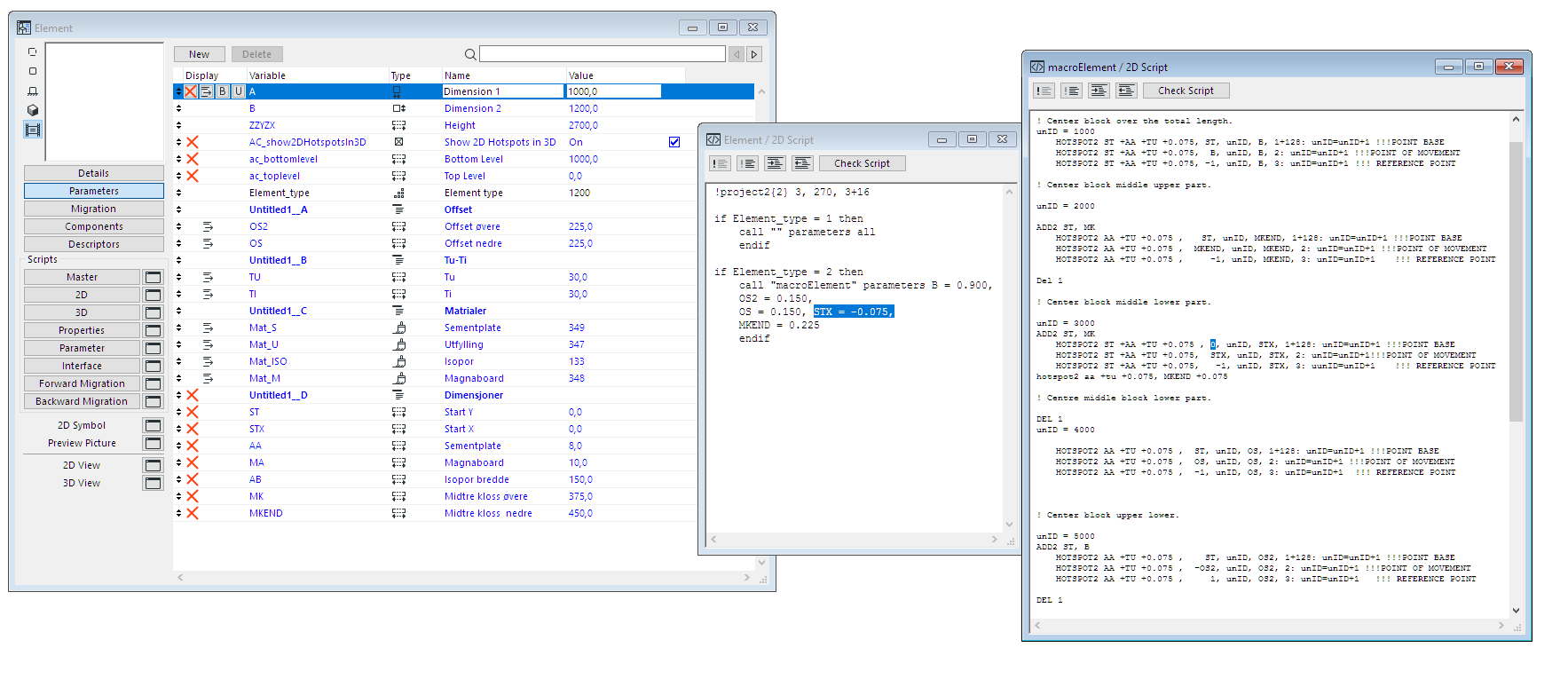This screenshot has width=1568, height=687.
Task: Select the 3D cube preview icon
Action: [x=33, y=110]
